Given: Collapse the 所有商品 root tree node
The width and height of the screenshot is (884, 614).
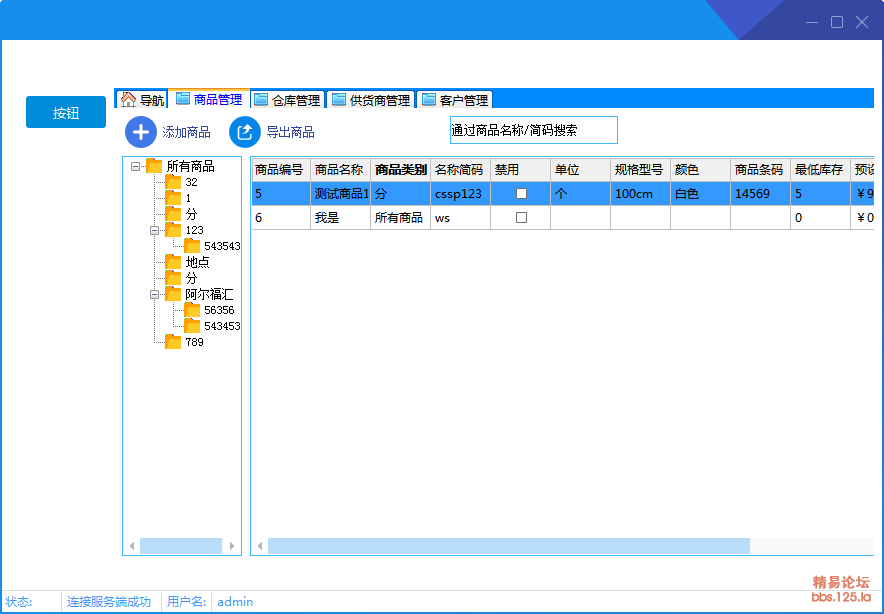Looking at the screenshot, I should [135, 166].
